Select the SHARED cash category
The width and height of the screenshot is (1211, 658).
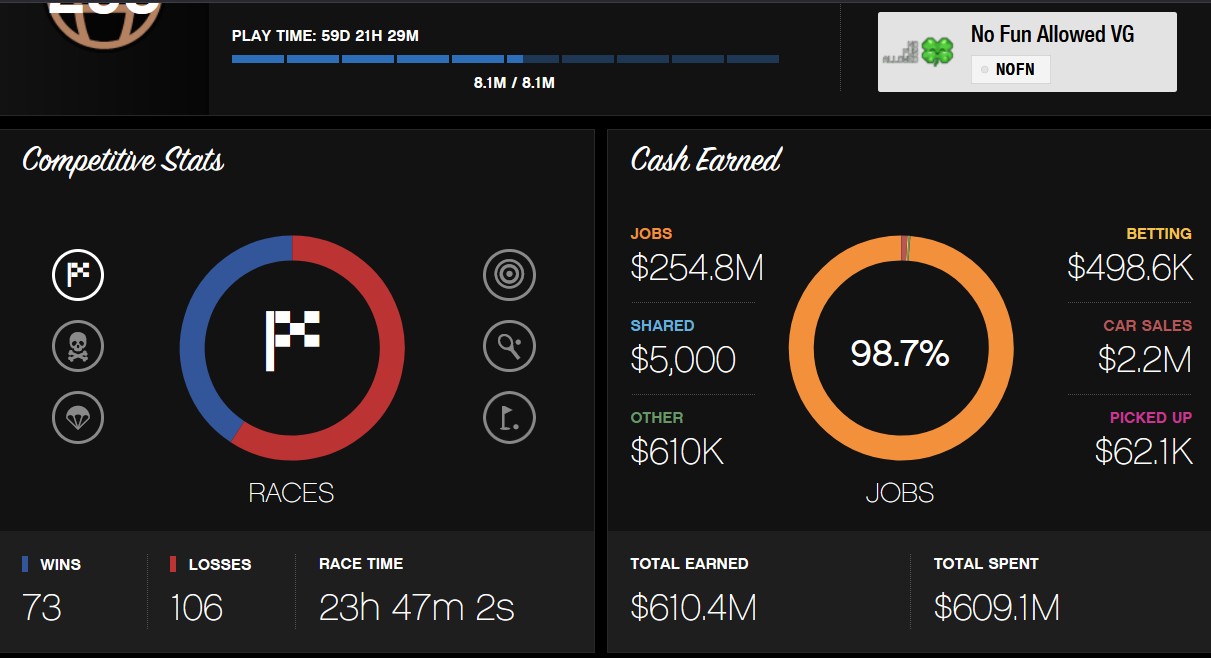coord(662,326)
